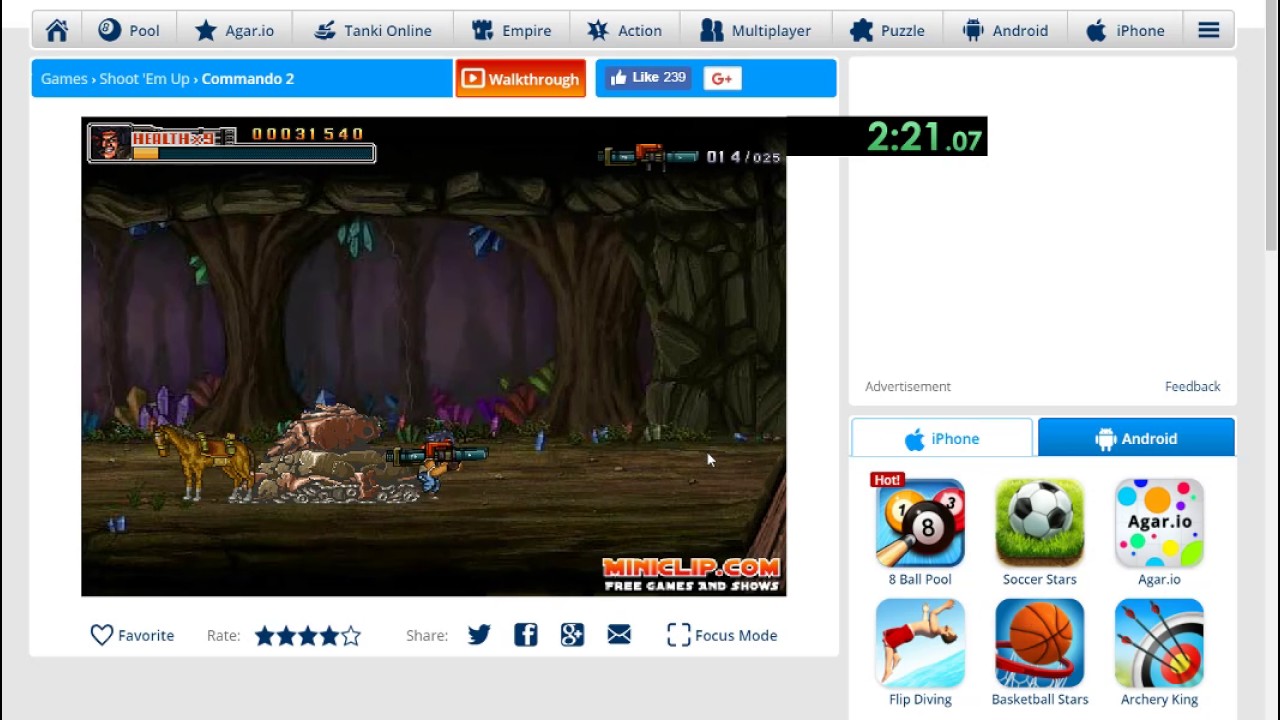Rate the game five stars
This screenshot has width=1280, height=720.
click(351, 635)
